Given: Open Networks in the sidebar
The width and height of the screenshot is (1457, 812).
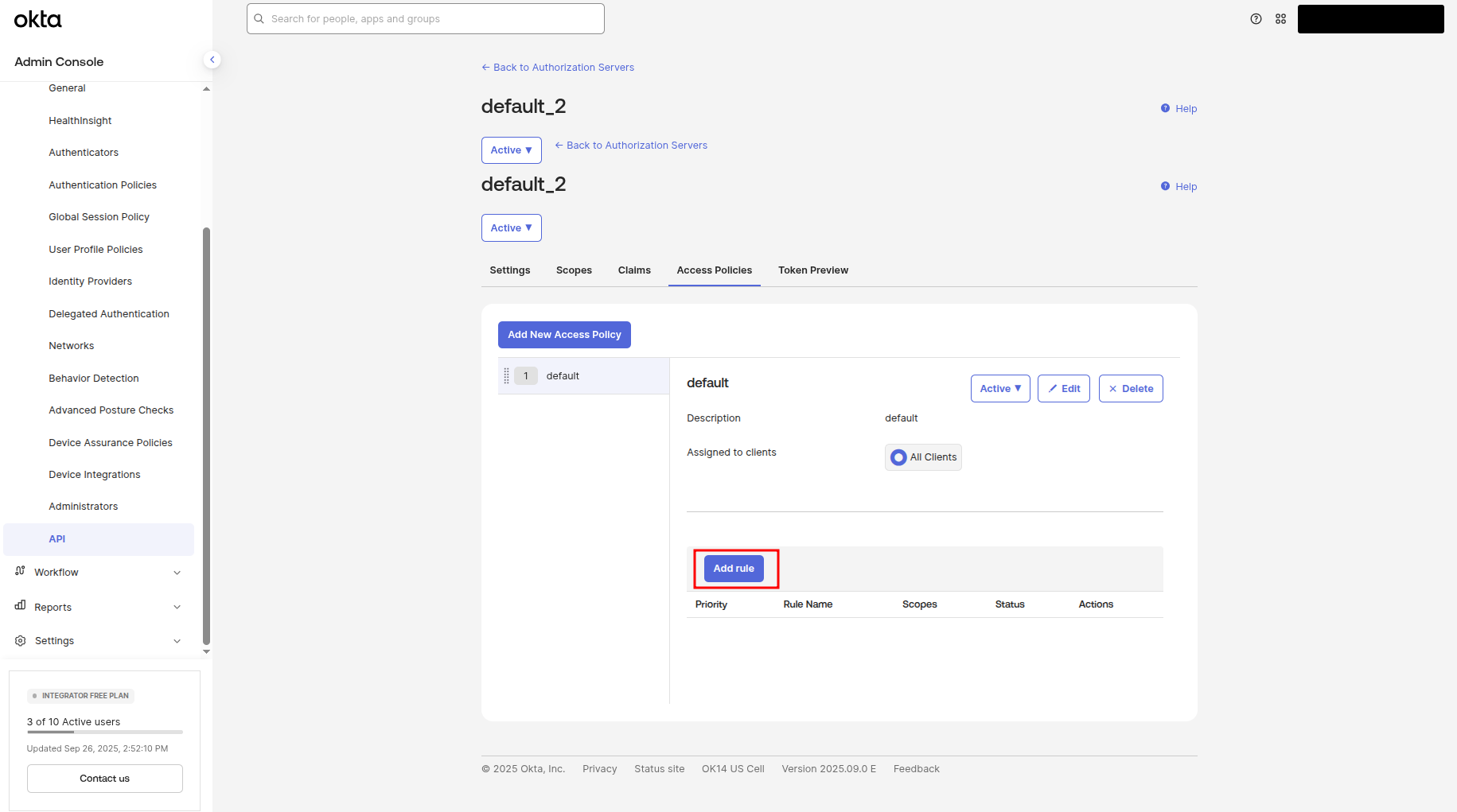Looking at the screenshot, I should pyautogui.click(x=72, y=346).
